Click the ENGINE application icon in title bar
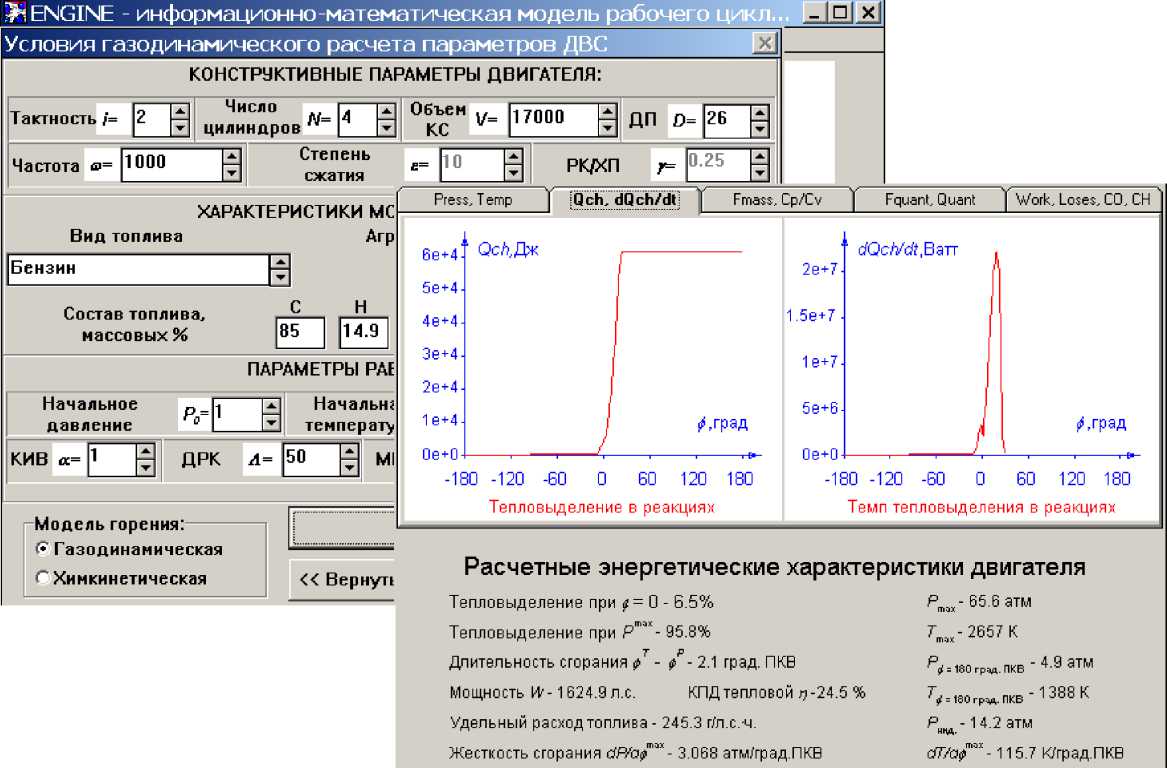Image resolution: width=1167 pixels, height=768 pixels. [14, 13]
